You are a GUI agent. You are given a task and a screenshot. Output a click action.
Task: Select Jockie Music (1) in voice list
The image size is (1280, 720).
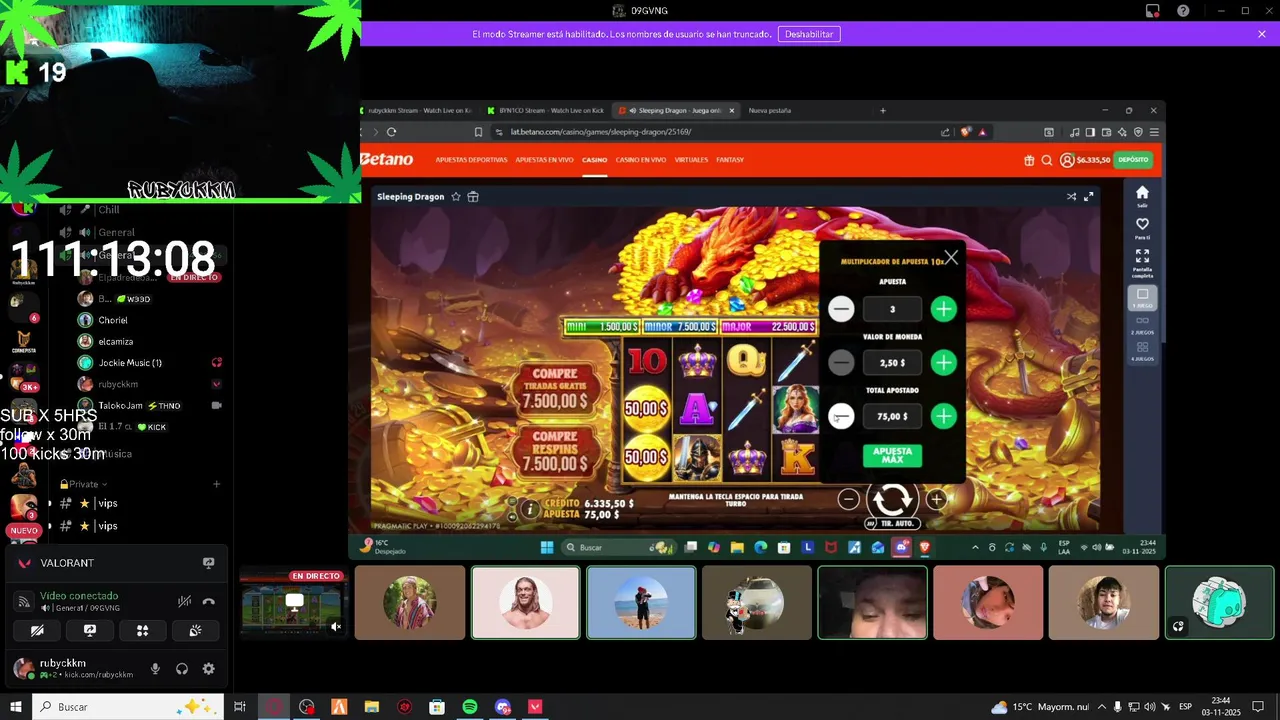(130, 362)
